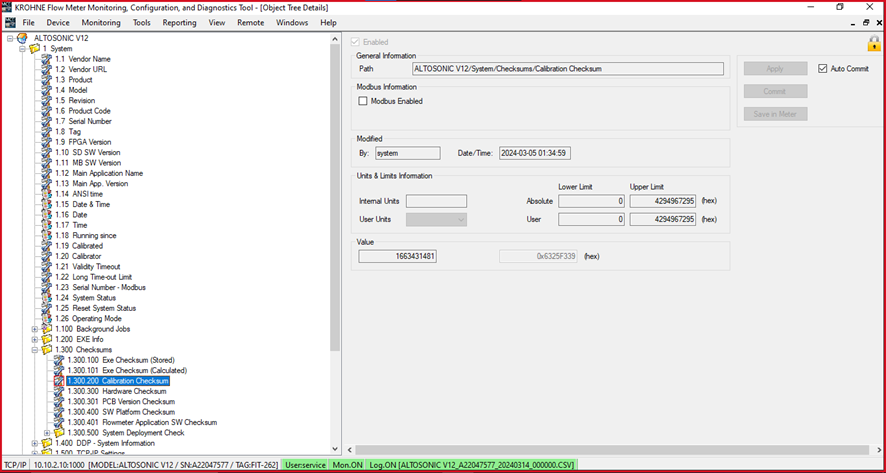Click the decimal Value field 1663431481

point(398,256)
